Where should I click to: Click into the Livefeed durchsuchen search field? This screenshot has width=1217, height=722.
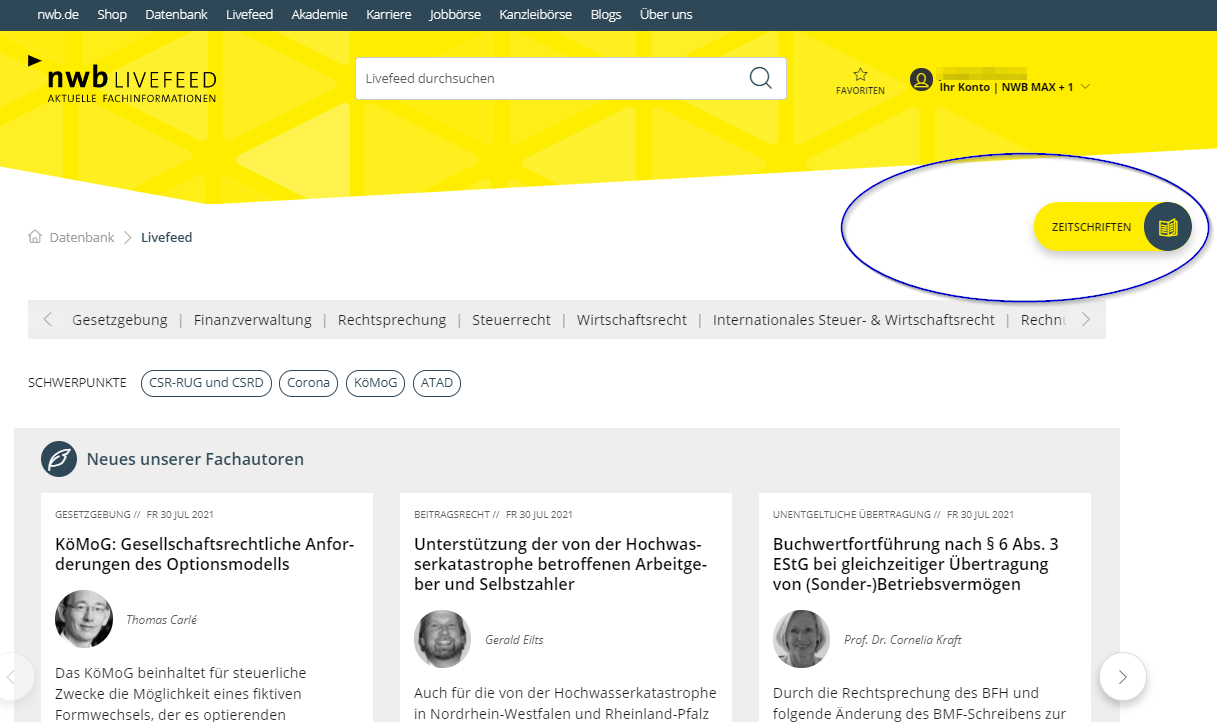550,78
